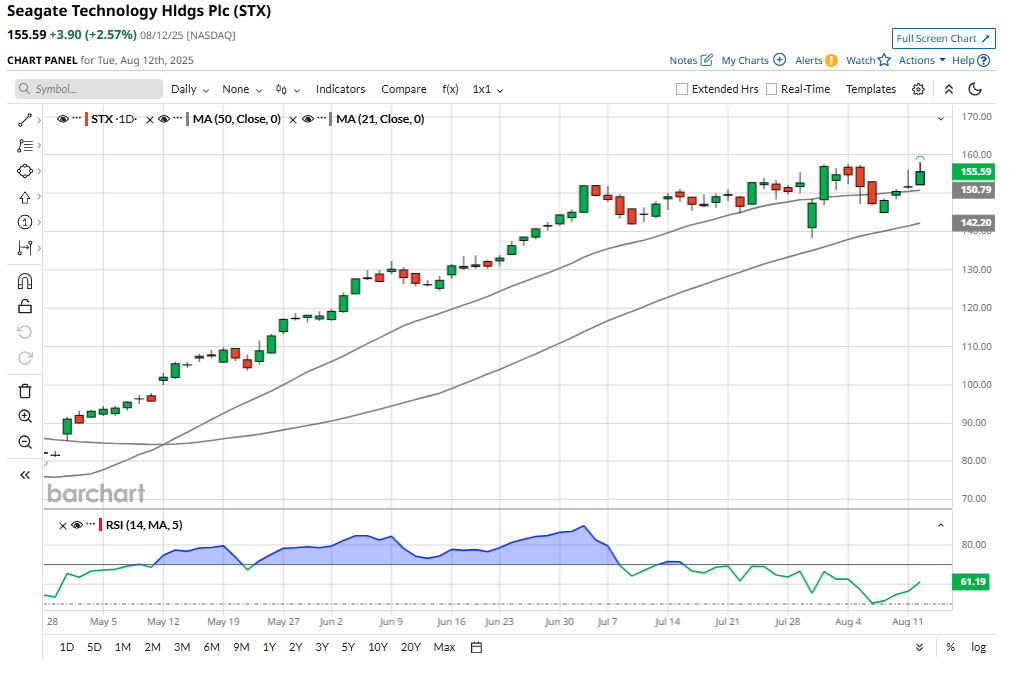The height and width of the screenshot is (673, 1021).
Task: Collapse the toolbar with double-chevron icon
Action: 949,89
